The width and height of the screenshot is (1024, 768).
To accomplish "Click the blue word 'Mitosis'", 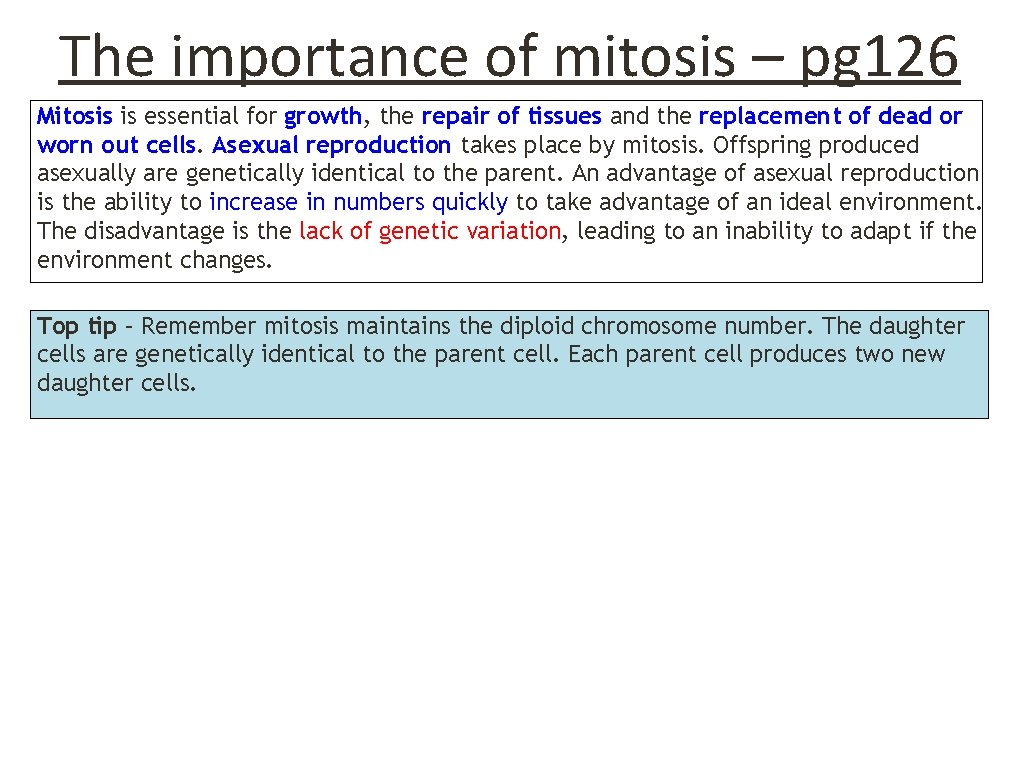I will coord(75,116).
